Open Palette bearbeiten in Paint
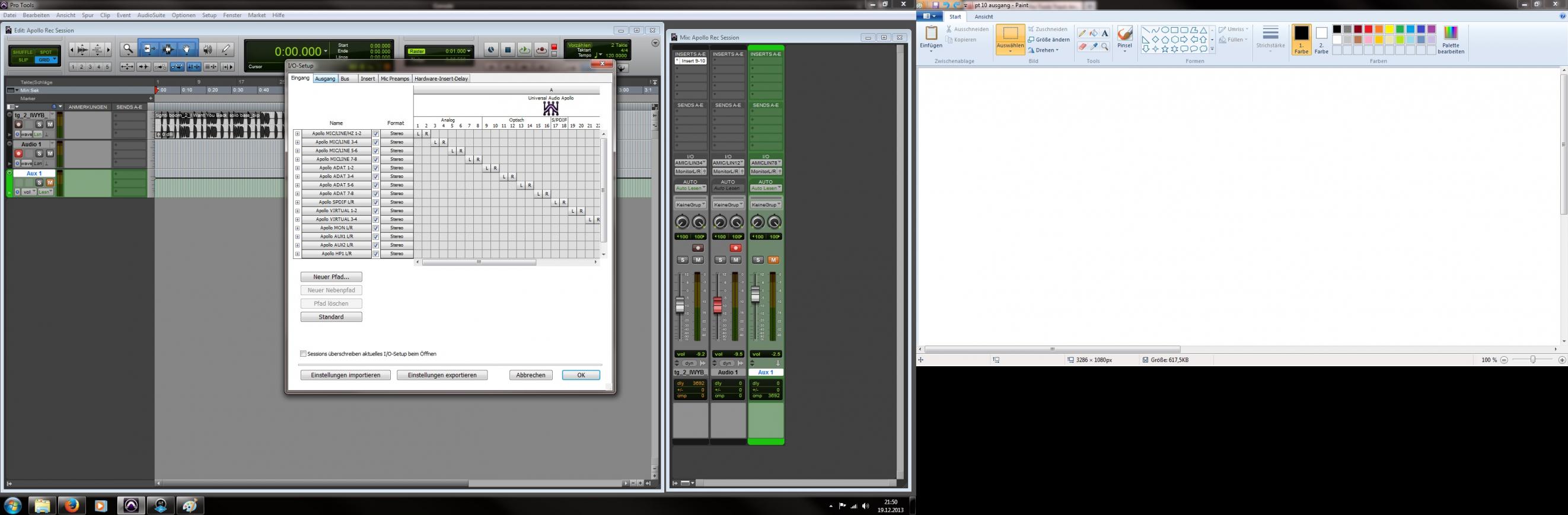 click(x=1451, y=40)
